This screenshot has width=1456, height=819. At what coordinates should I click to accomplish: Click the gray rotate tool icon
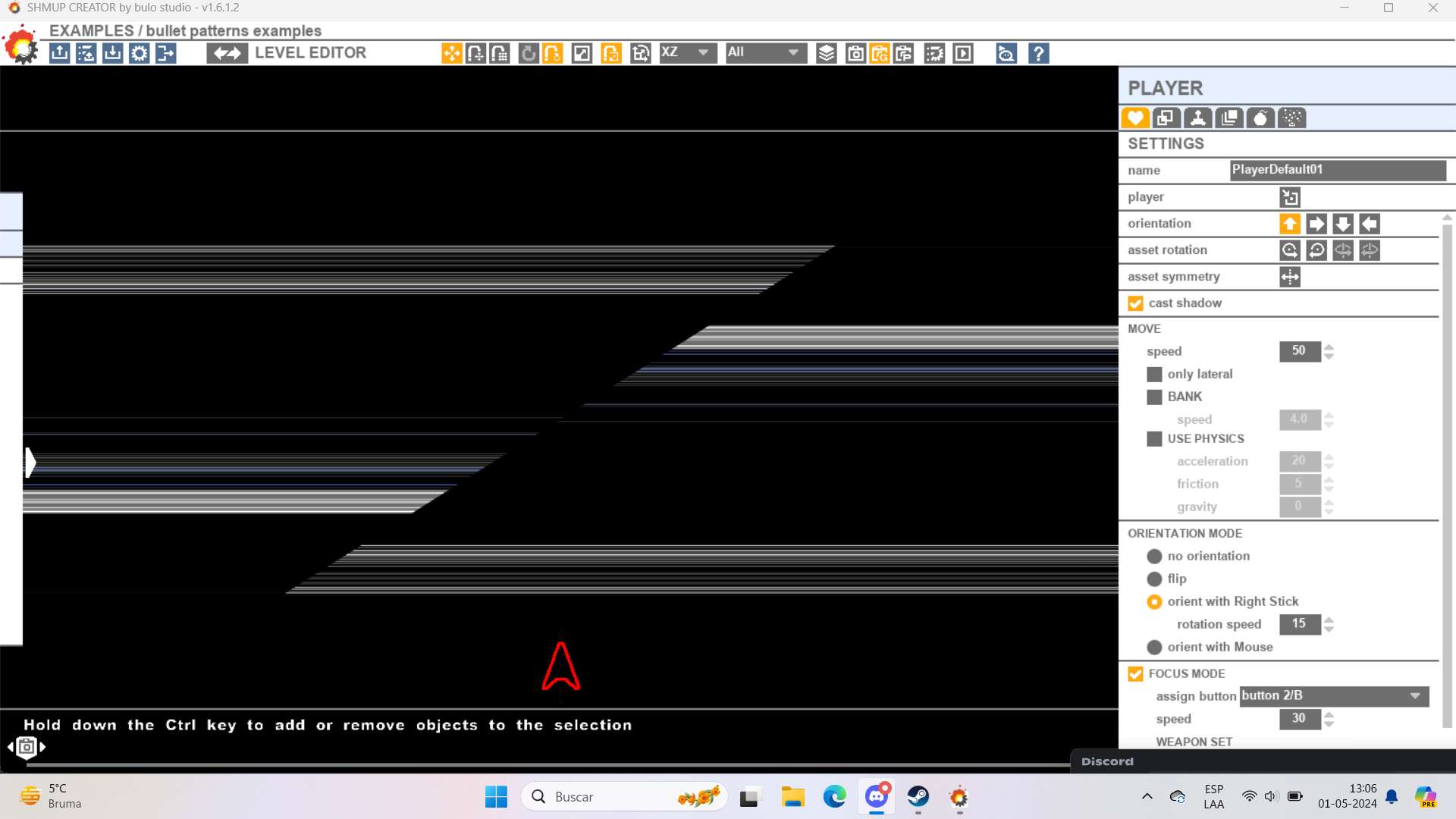click(x=529, y=53)
